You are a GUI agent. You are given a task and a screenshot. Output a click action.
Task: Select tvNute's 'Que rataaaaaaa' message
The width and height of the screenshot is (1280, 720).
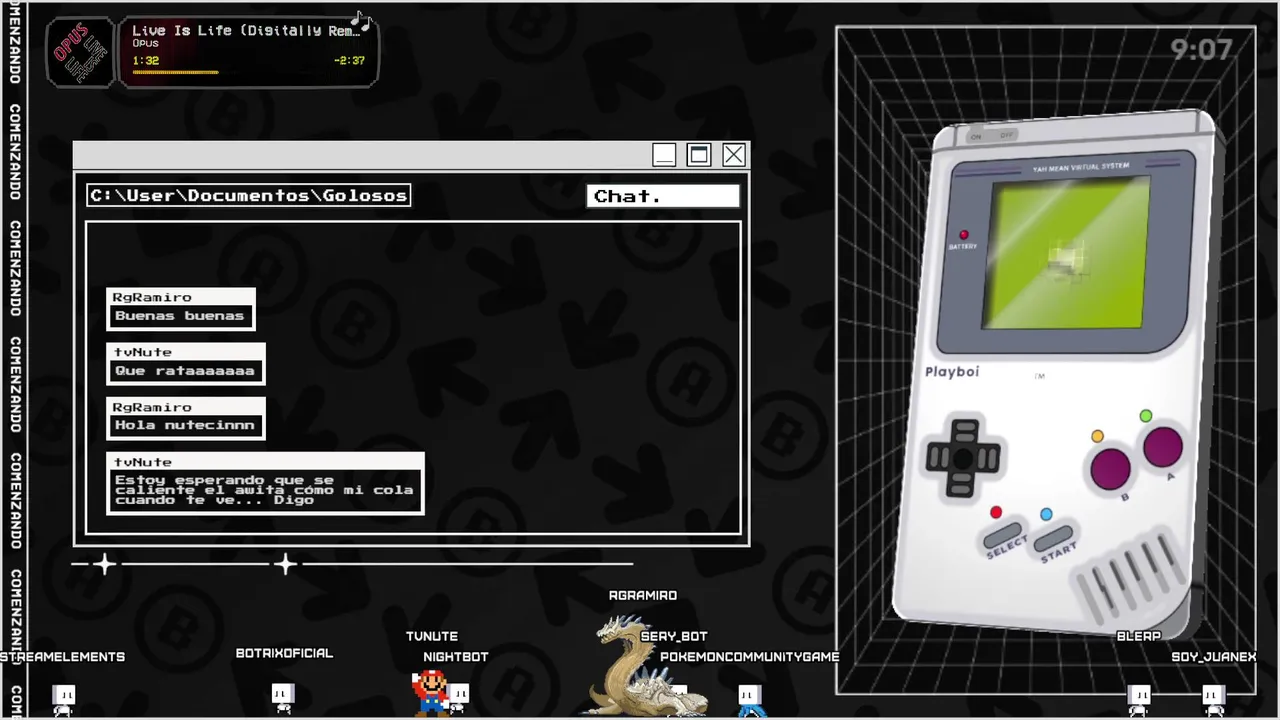(186, 363)
